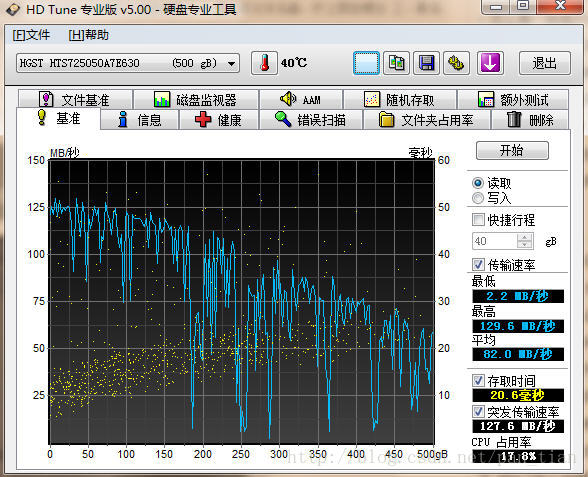
Task: Click the 退出 button
Action: coord(545,63)
